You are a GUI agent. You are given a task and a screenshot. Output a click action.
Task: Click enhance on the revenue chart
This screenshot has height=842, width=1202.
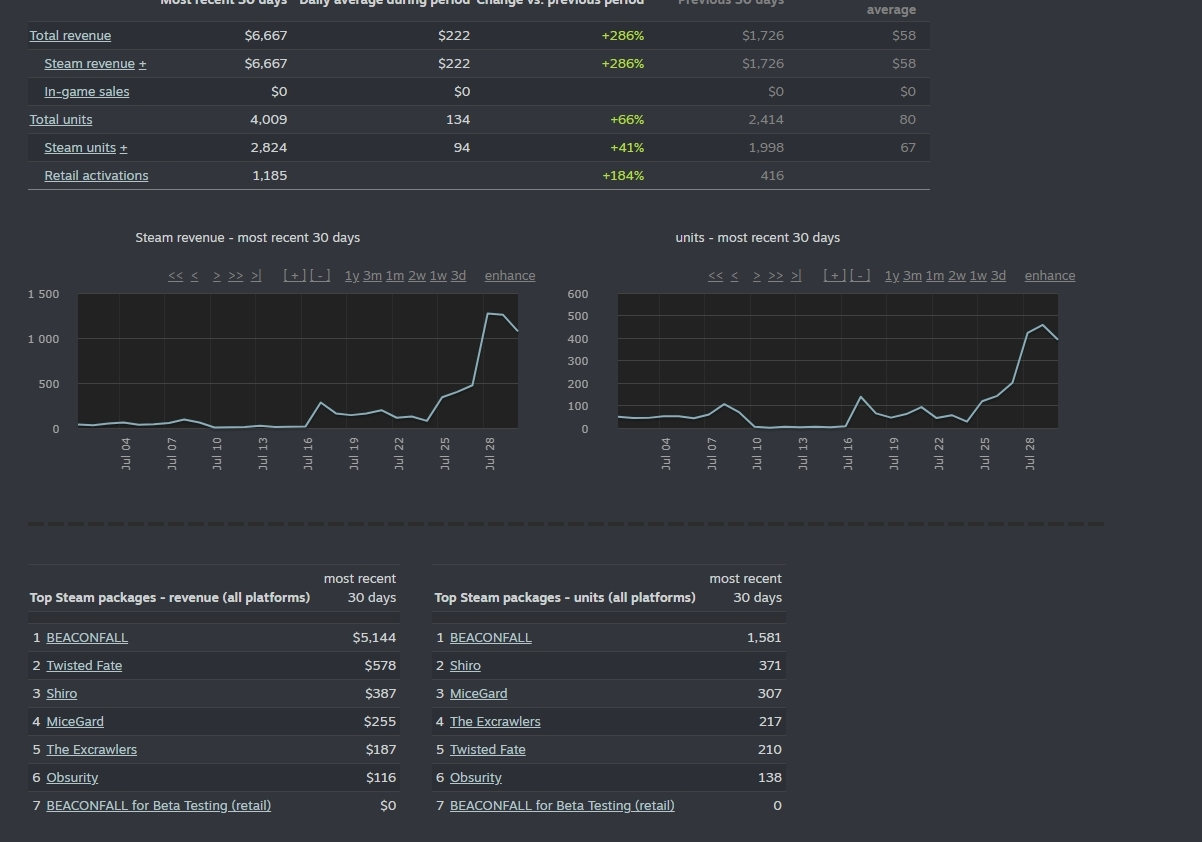tap(510, 276)
